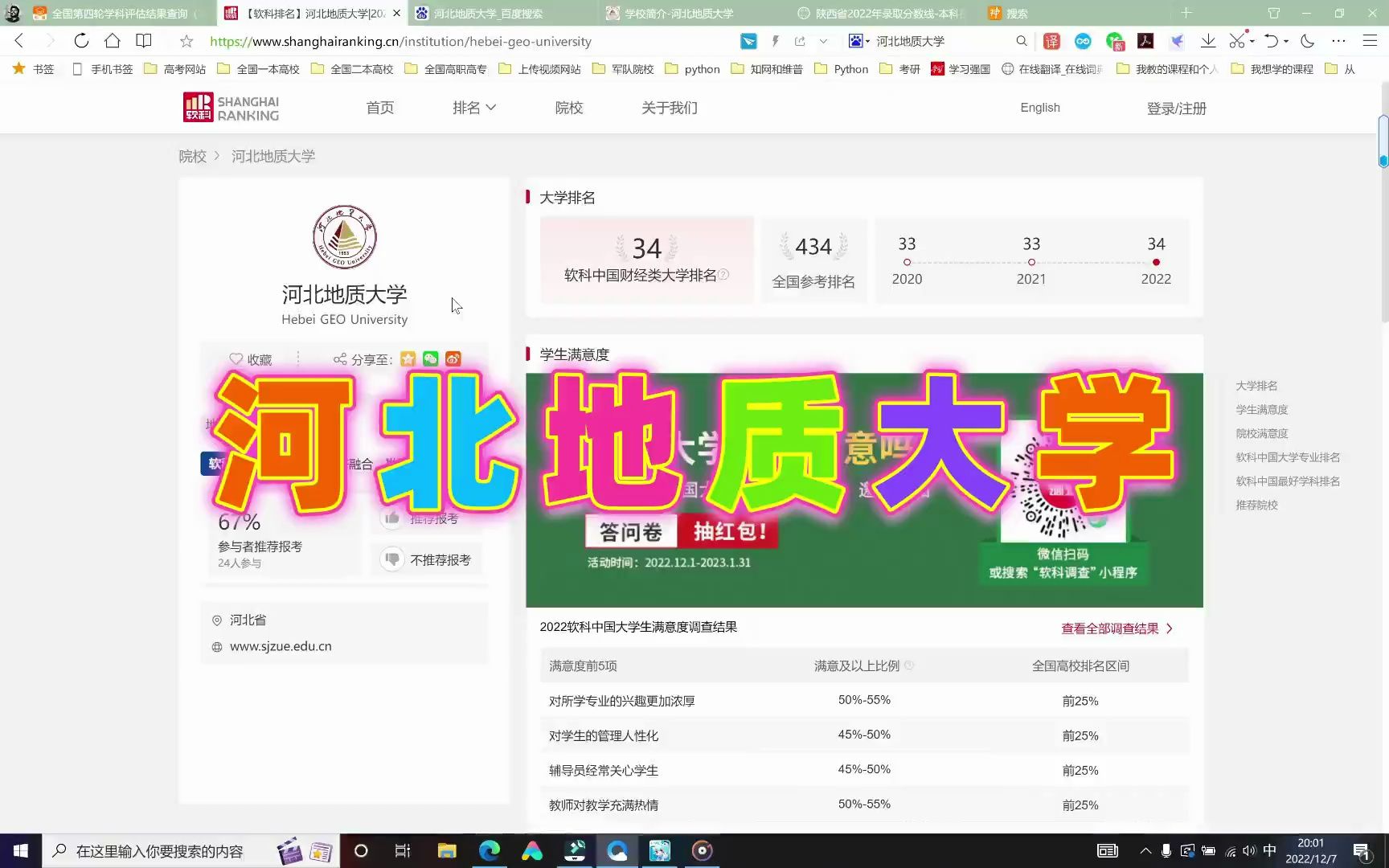Open www.sjzue.edu.cn website link
The height and width of the screenshot is (868, 1389).
click(281, 646)
